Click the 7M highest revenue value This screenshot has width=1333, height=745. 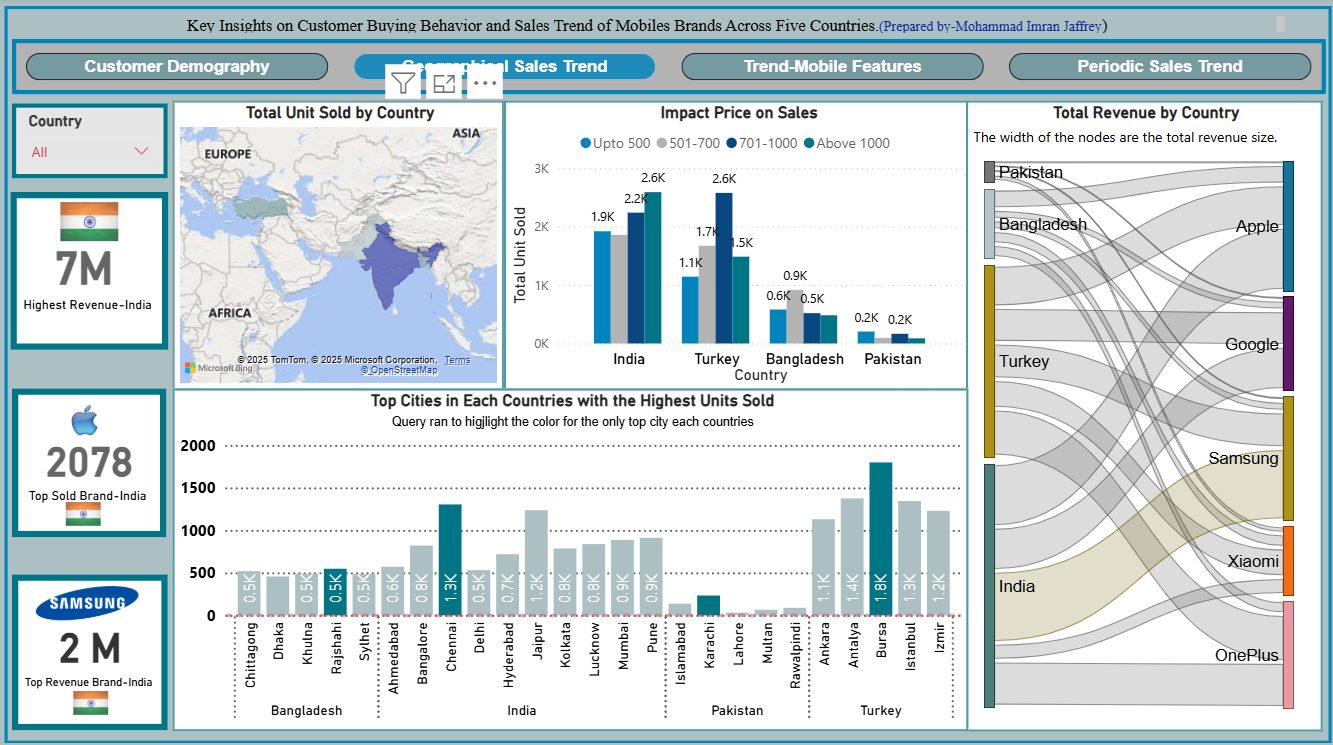click(84, 270)
